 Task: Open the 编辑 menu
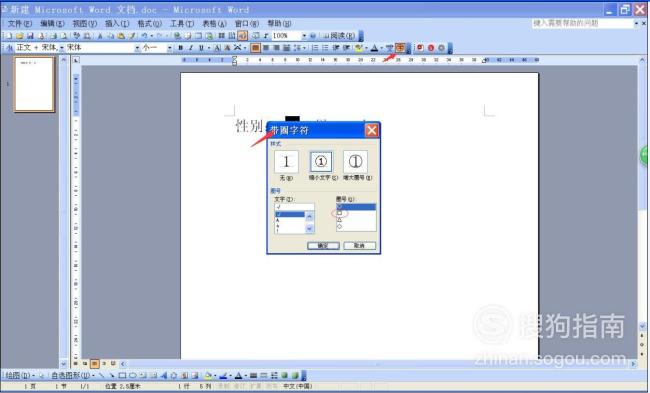click(52, 24)
